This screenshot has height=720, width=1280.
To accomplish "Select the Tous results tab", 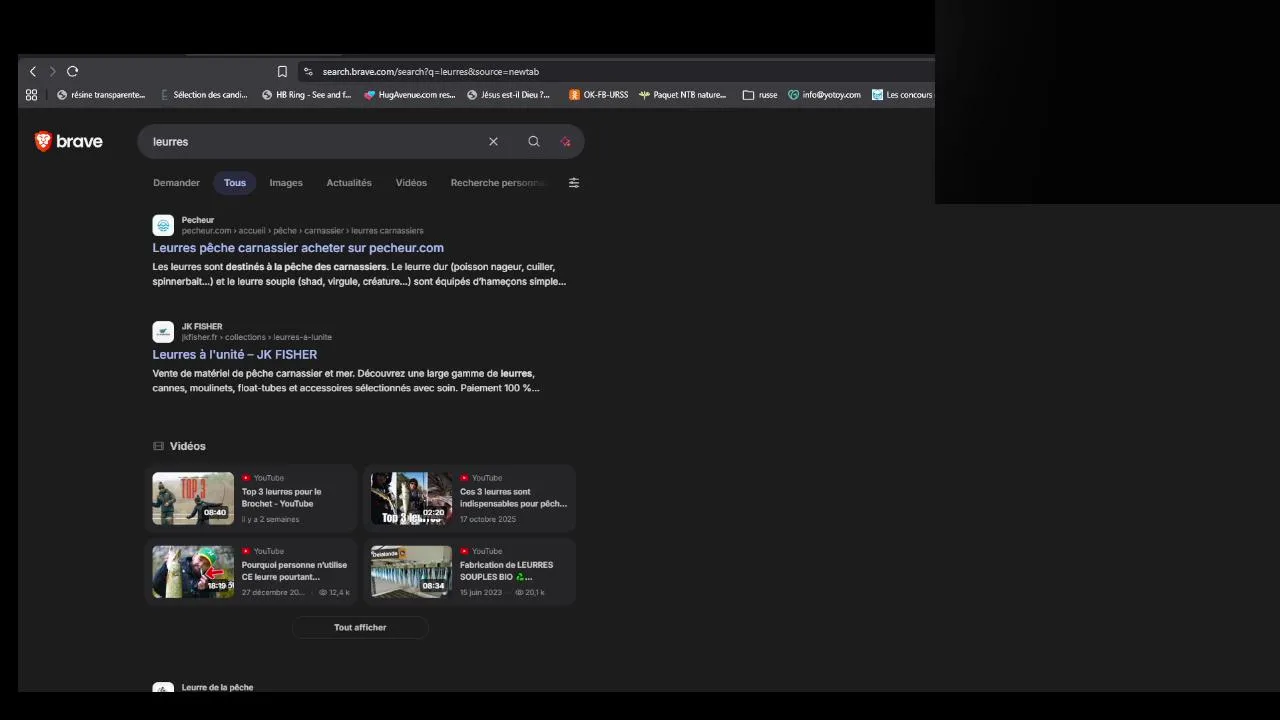I will coord(235,183).
